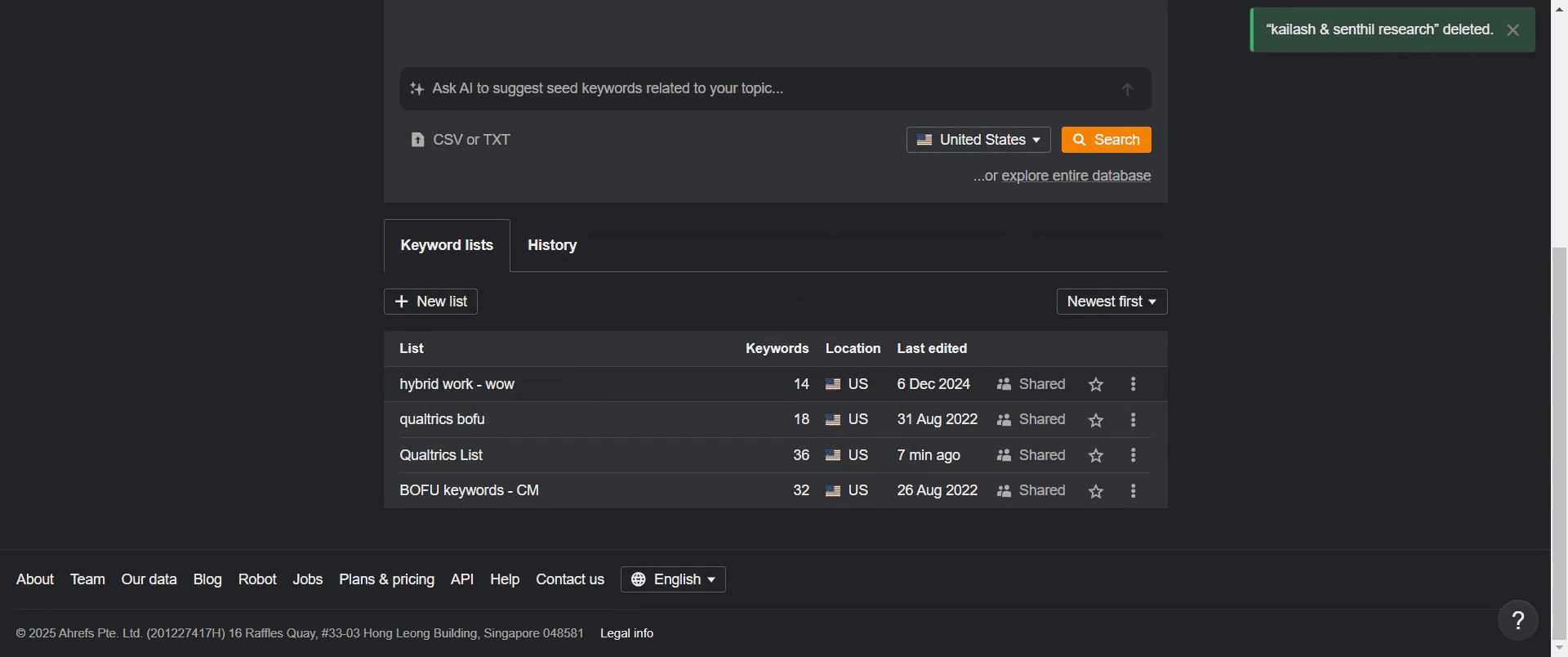
Task: Open the Newest first sort dropdown
Action: [x=1111, y=302]
